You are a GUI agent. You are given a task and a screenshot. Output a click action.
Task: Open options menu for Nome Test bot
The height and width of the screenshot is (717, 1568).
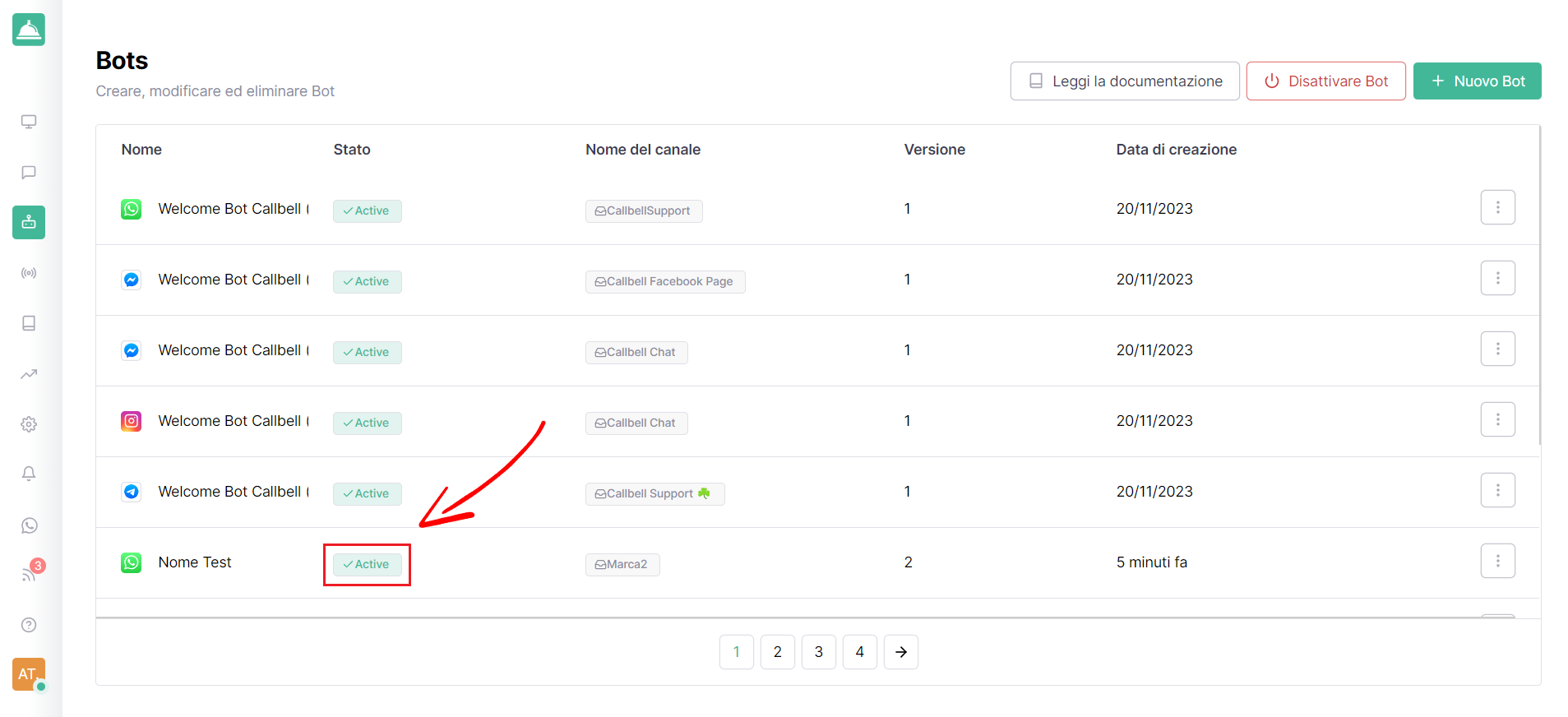pyautogui.click(x=1497, y=561)
